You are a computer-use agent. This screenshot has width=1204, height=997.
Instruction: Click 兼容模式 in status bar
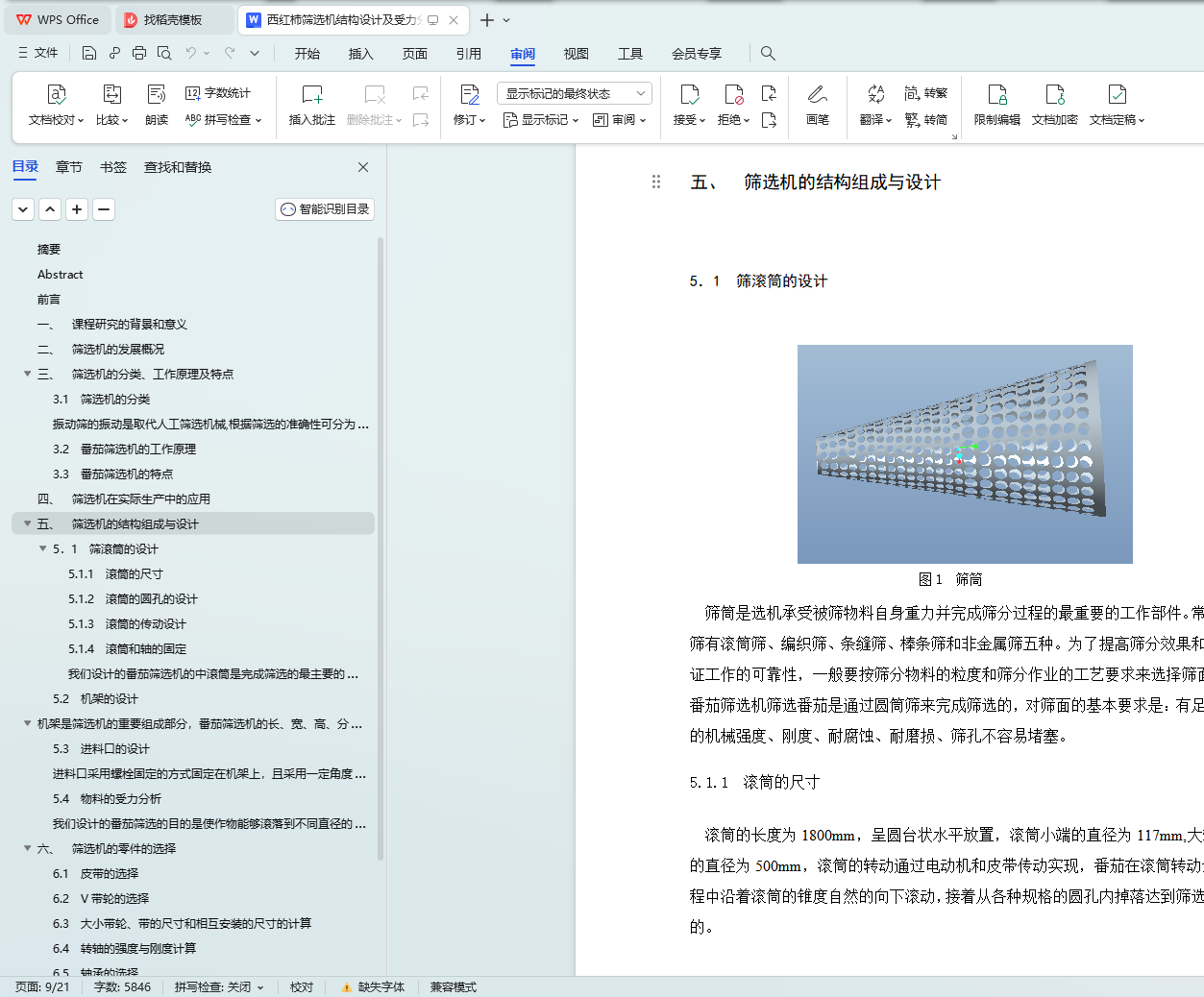click(x=454, y=987)
